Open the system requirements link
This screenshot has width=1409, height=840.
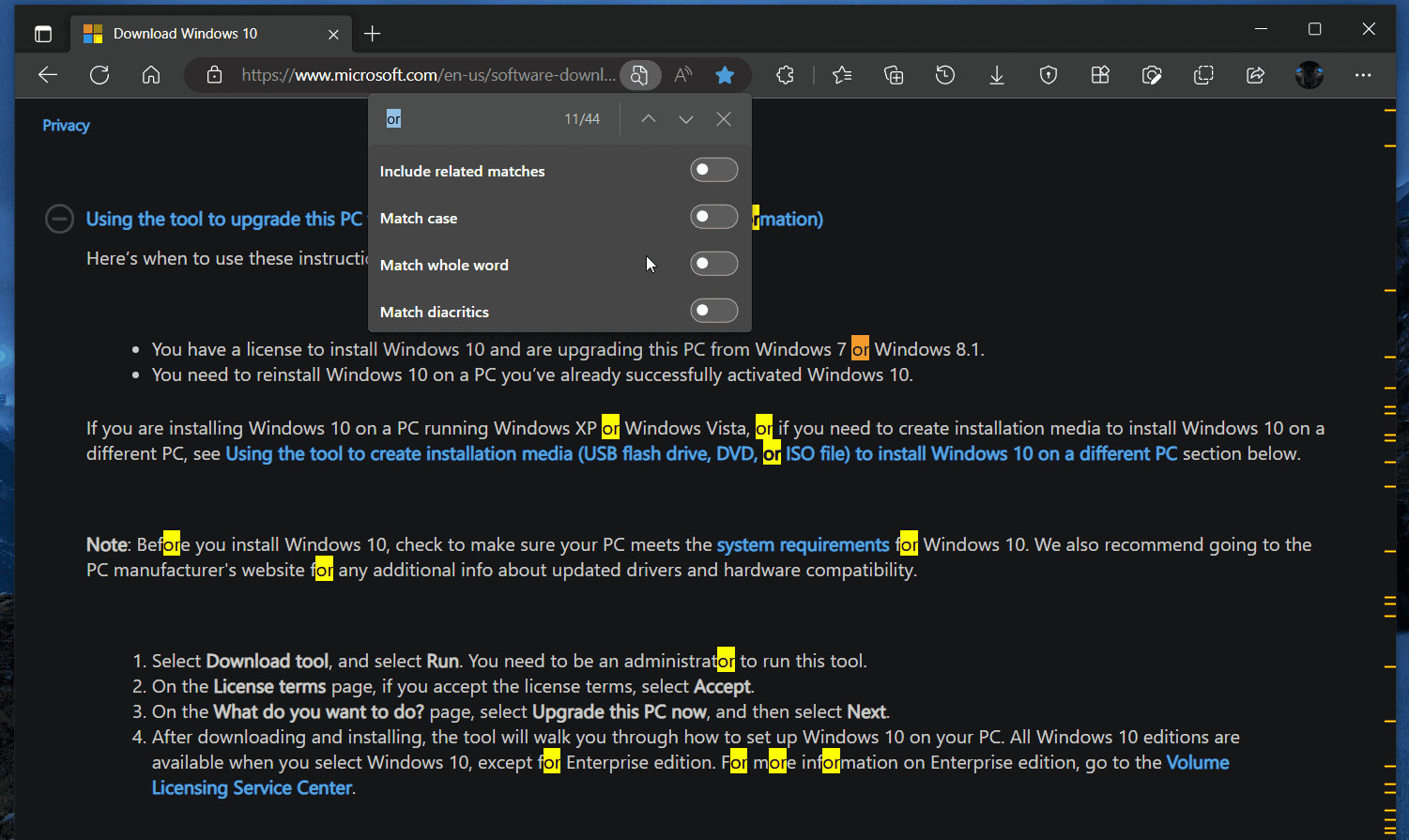pyautogui.click(x=803, y=544)
